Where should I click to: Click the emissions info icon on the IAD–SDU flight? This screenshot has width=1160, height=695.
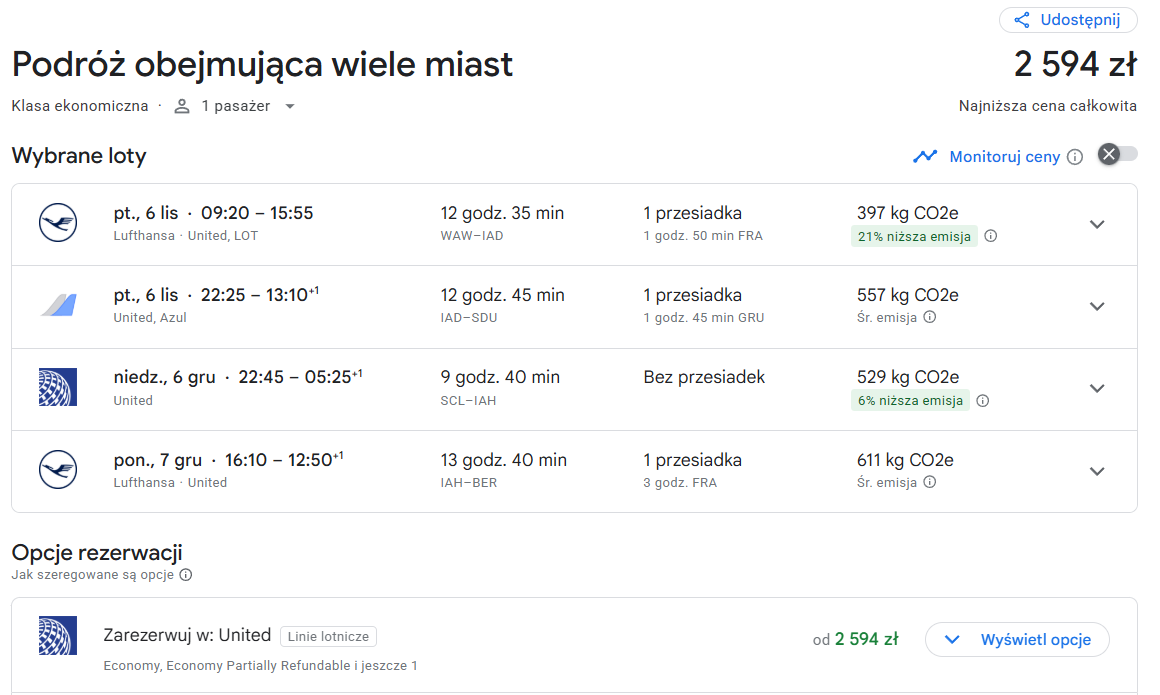pos(930,317)
